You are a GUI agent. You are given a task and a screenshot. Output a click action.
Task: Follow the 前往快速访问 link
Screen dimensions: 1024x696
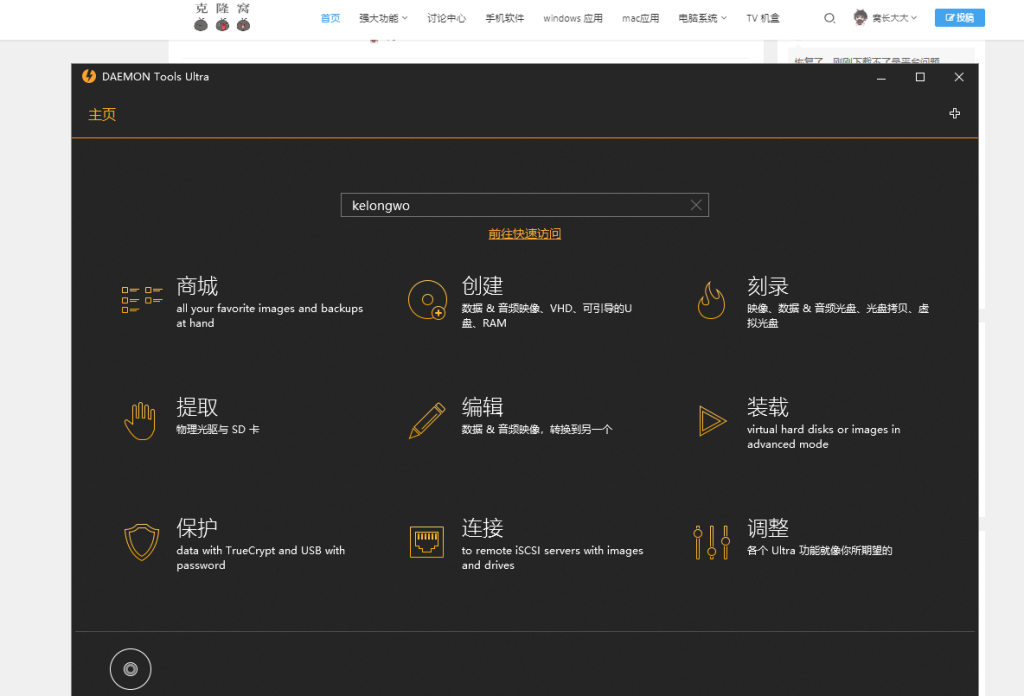[x=524, y=234]
